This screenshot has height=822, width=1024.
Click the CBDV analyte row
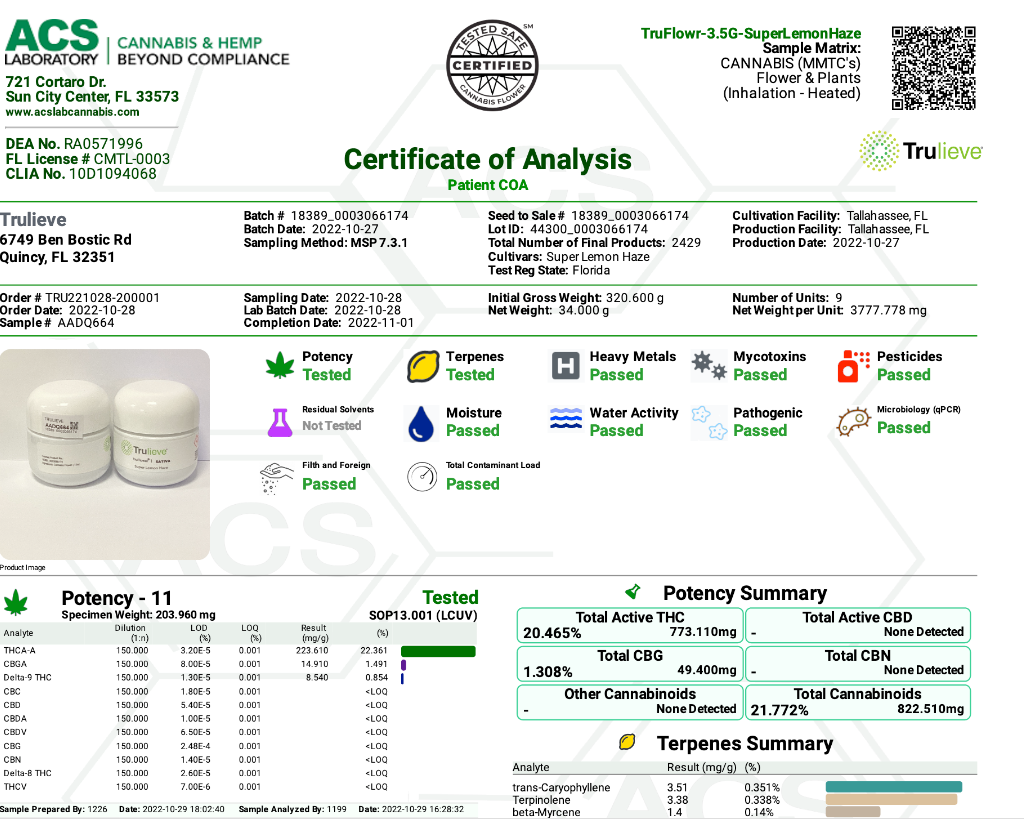click(238, 732)
